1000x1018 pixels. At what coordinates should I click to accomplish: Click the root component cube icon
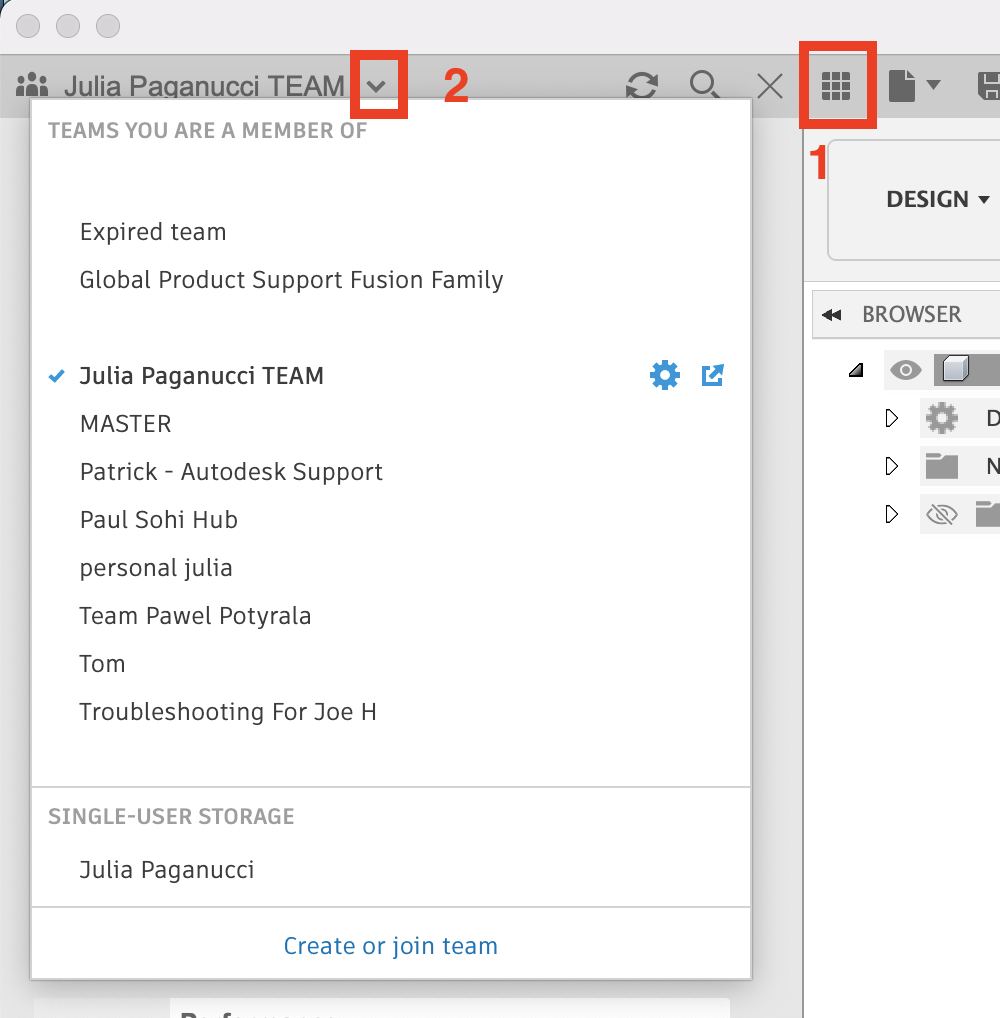tap(955, 369)
